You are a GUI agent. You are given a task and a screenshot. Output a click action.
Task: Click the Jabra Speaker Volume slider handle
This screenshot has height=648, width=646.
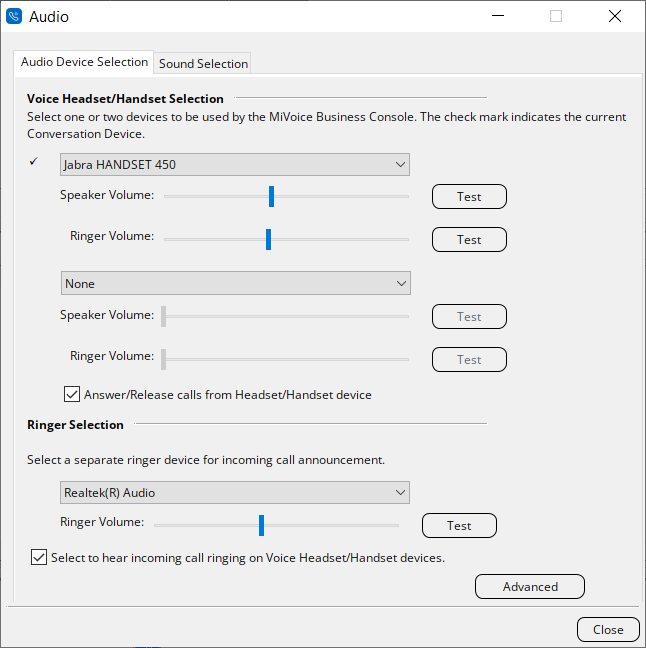point(271,196)
